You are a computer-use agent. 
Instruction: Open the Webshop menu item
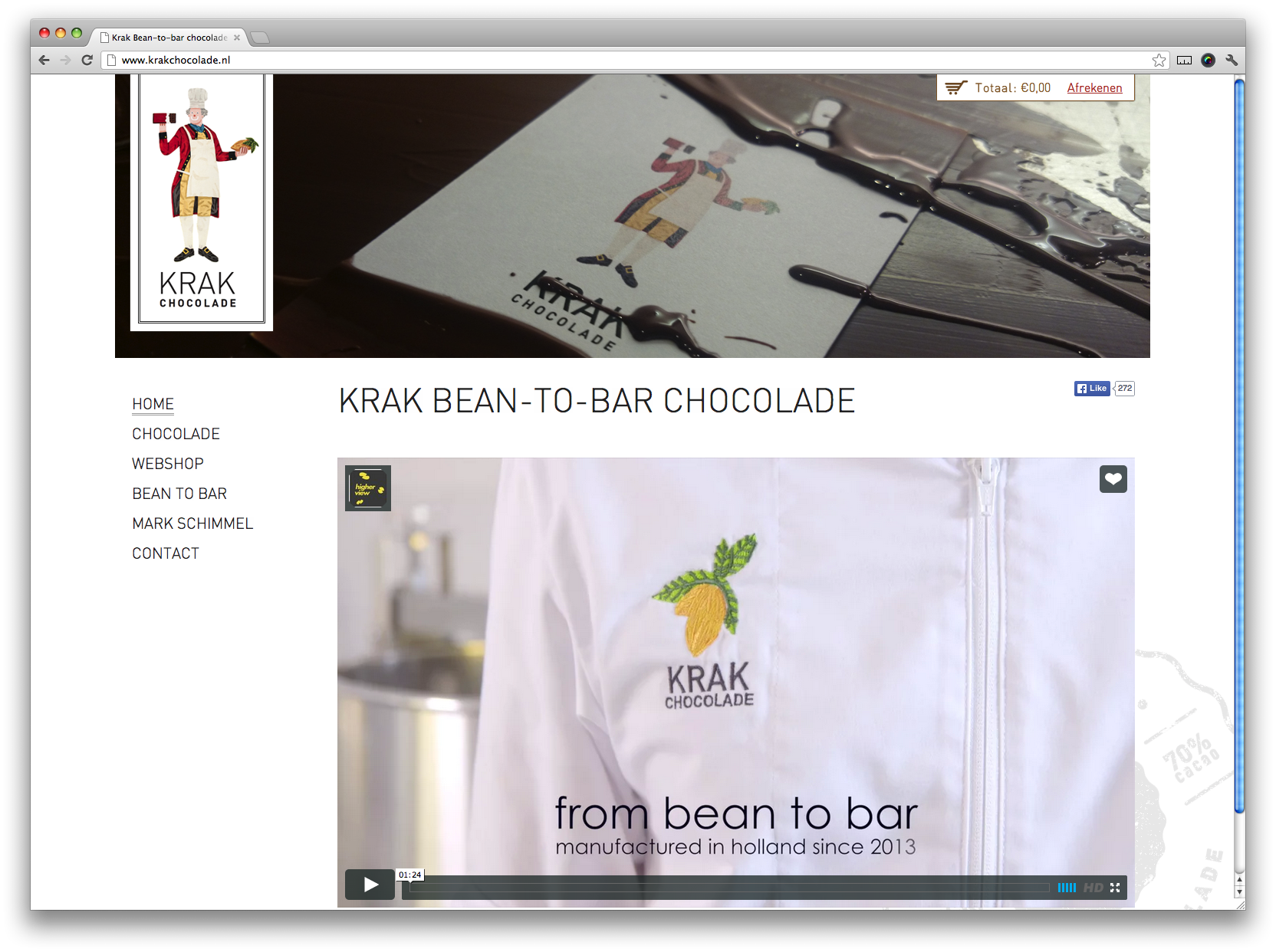(x=168, y=464)
